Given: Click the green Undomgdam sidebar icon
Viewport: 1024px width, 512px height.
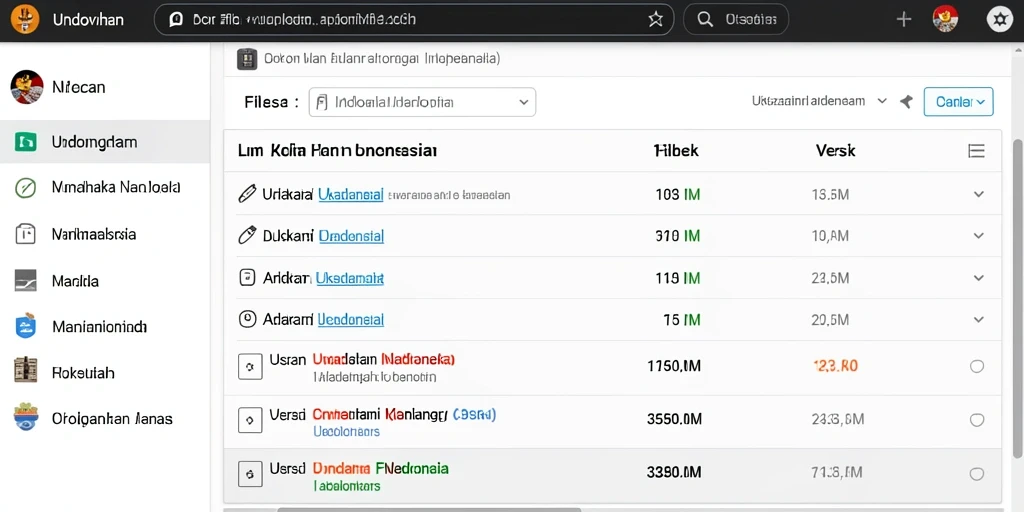Looking at the screenshot, I should 25,141.
